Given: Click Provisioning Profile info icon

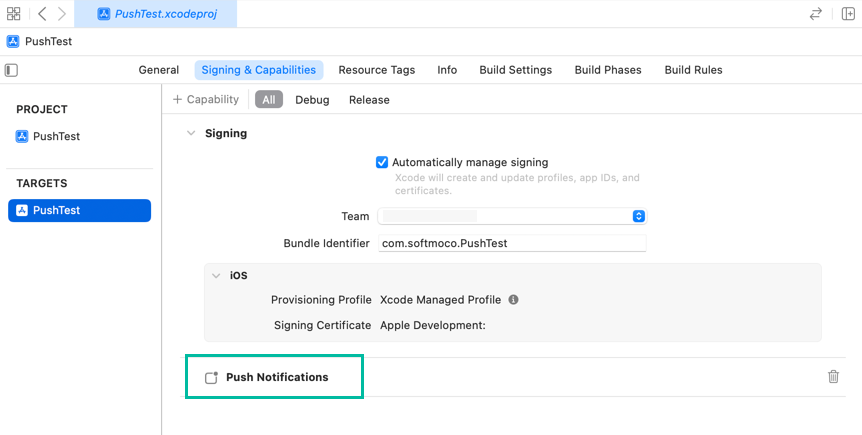Looking at the screenshot, I should [513, 300].
